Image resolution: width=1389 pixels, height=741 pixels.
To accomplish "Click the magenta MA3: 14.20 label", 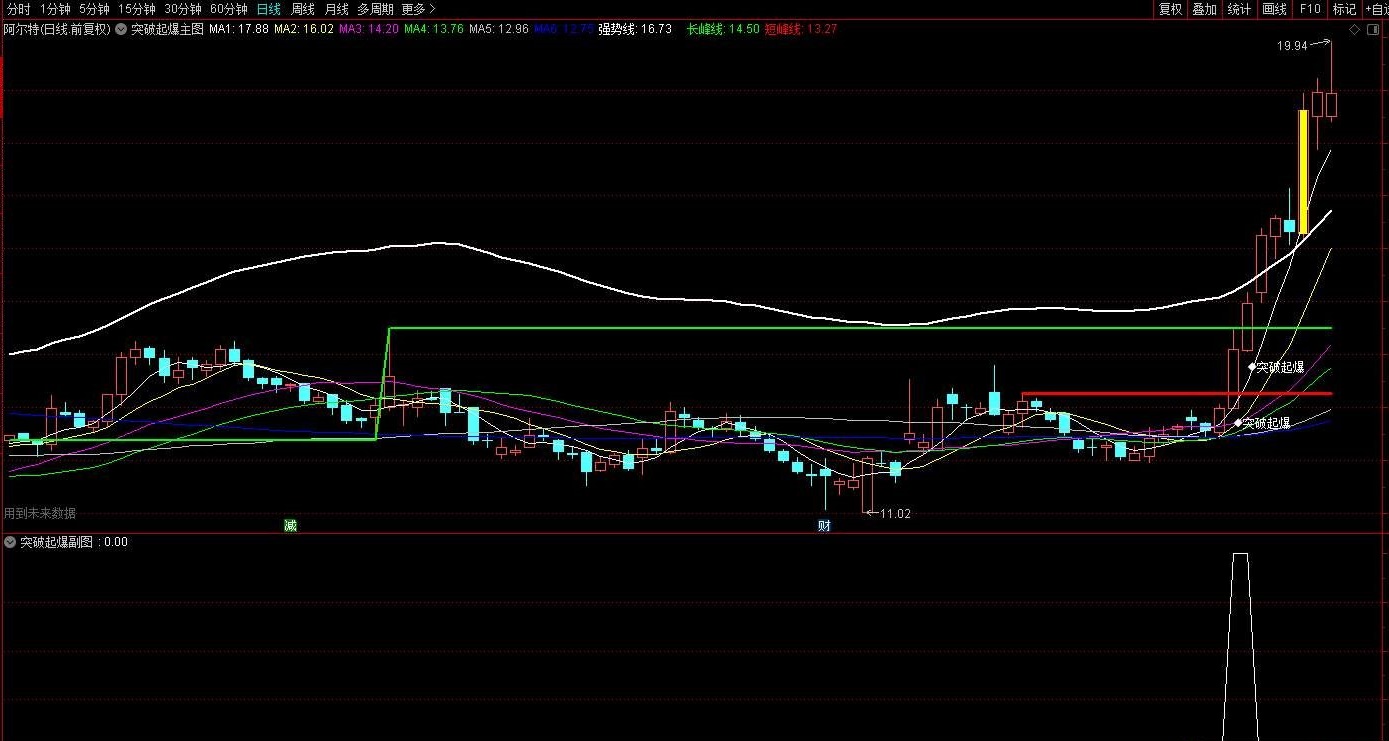I will point(369,29).
